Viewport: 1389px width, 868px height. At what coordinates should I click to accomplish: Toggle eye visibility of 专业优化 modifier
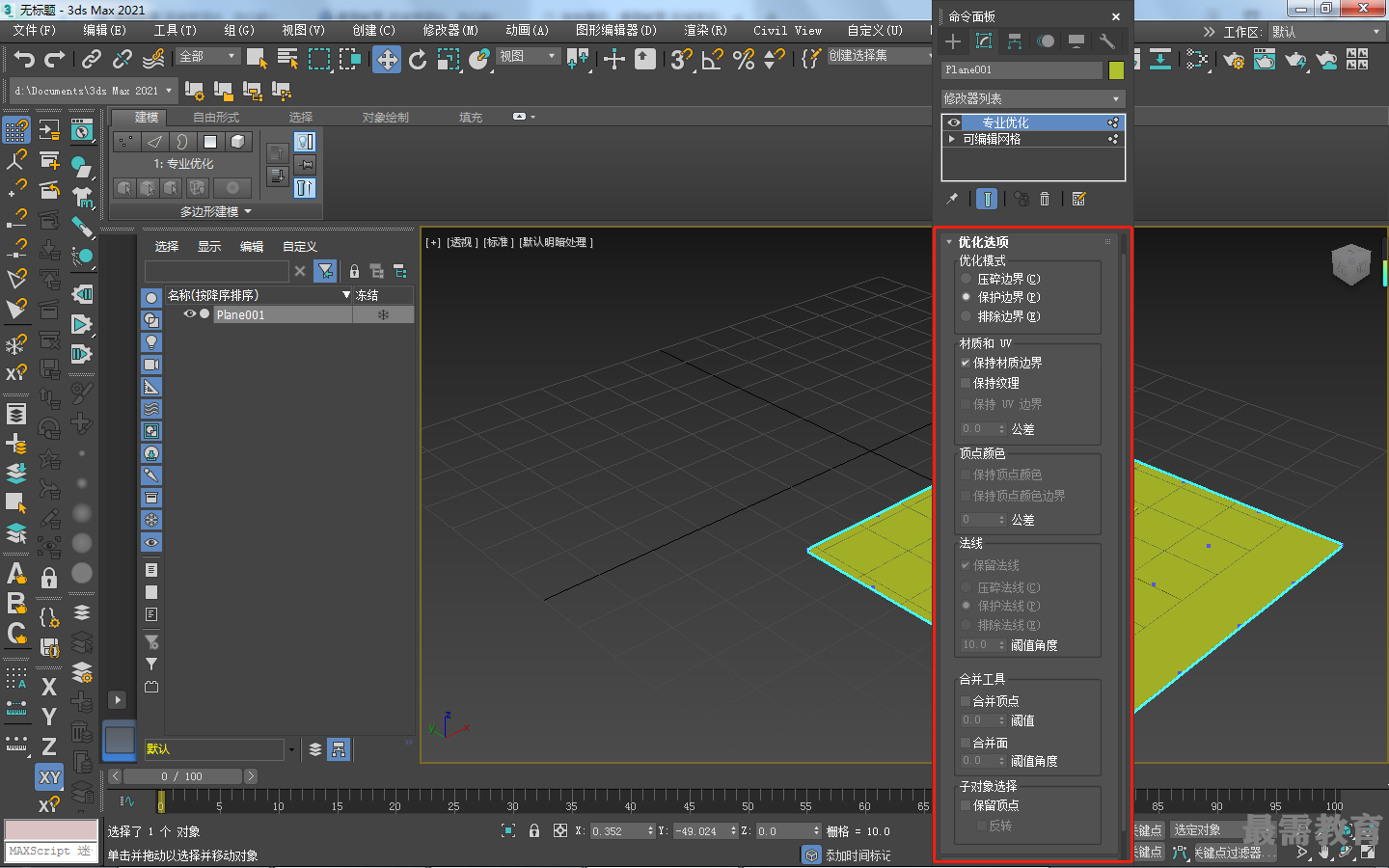pos(954,122)
